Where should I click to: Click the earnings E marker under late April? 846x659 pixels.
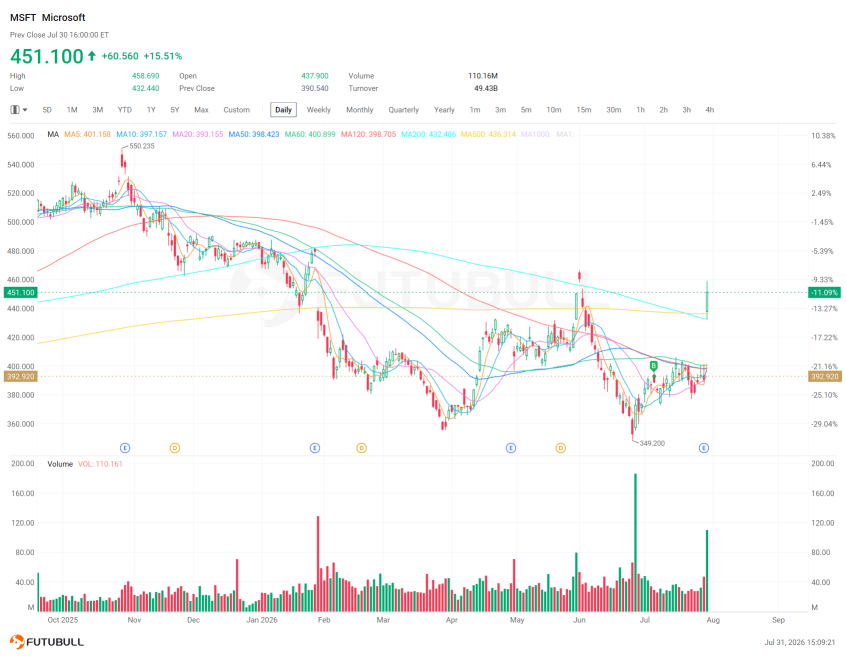pyautogui.click(x=511, y=447)
